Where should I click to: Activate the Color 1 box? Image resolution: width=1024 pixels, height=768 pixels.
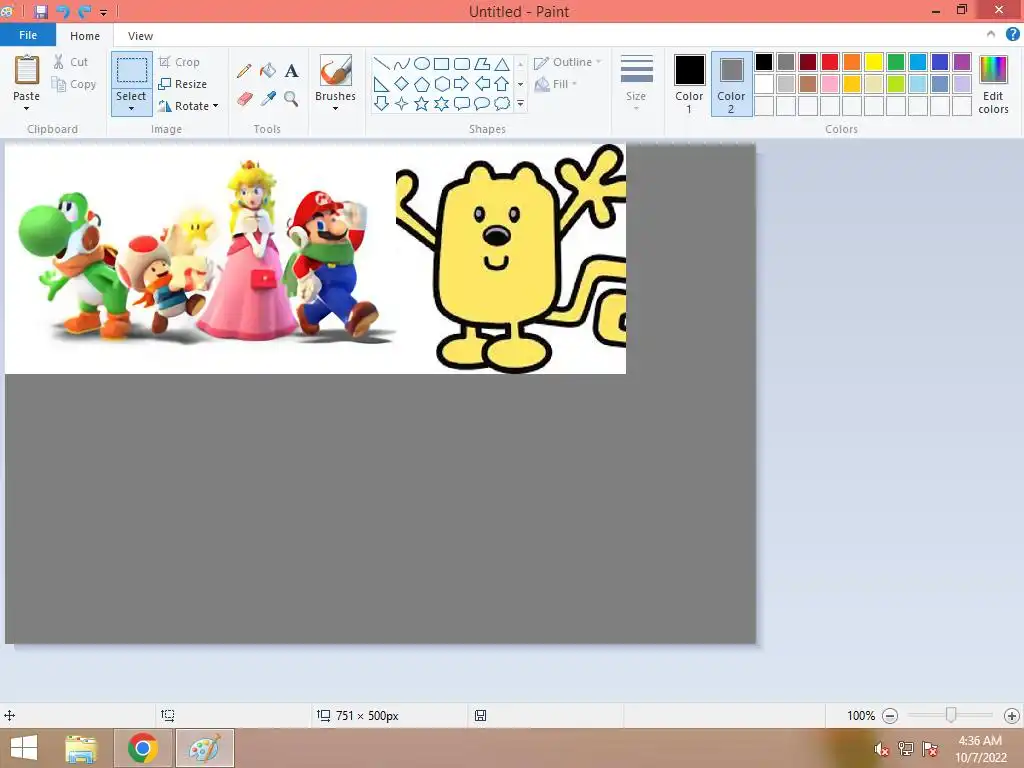(689, 84)
